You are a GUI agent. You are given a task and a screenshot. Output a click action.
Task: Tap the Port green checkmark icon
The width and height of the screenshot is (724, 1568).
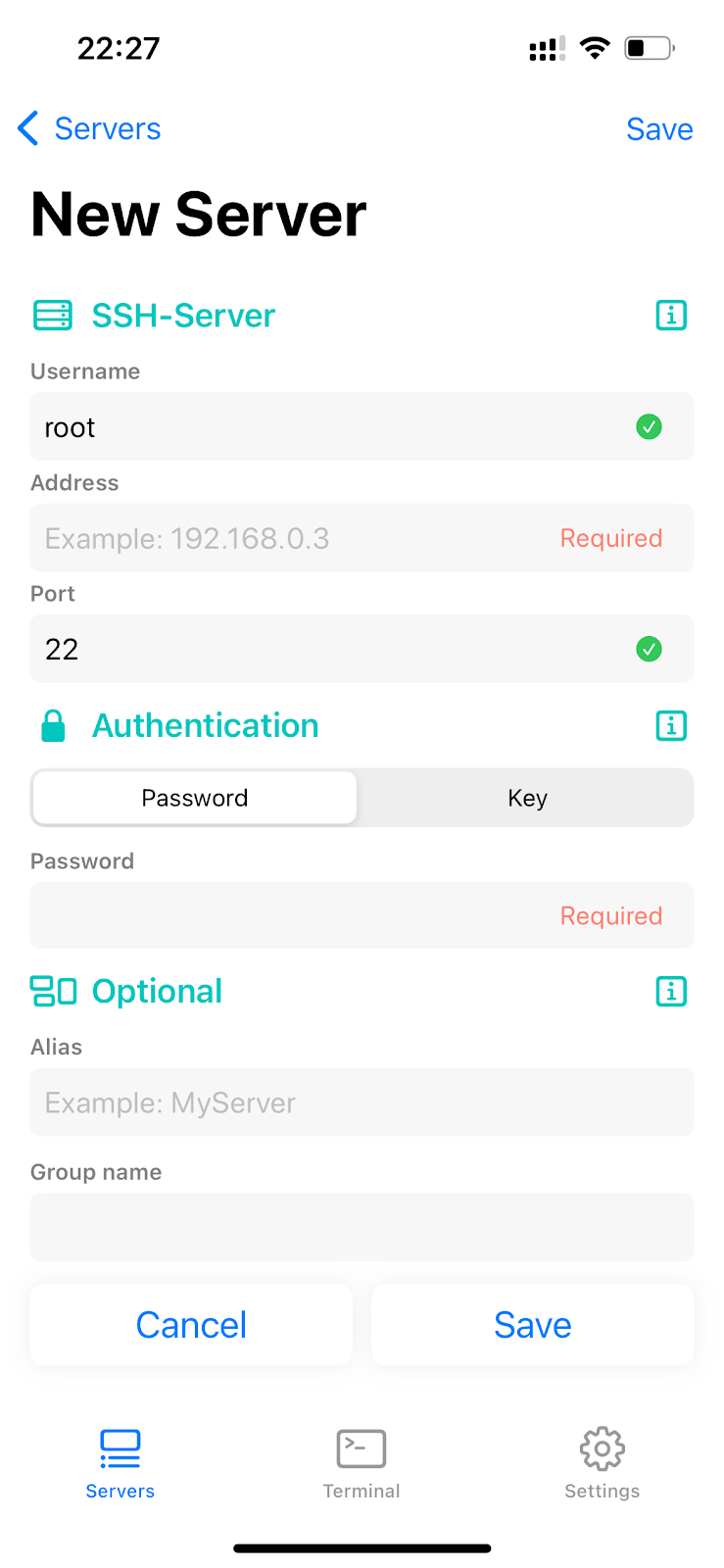[x=649, y=649]
